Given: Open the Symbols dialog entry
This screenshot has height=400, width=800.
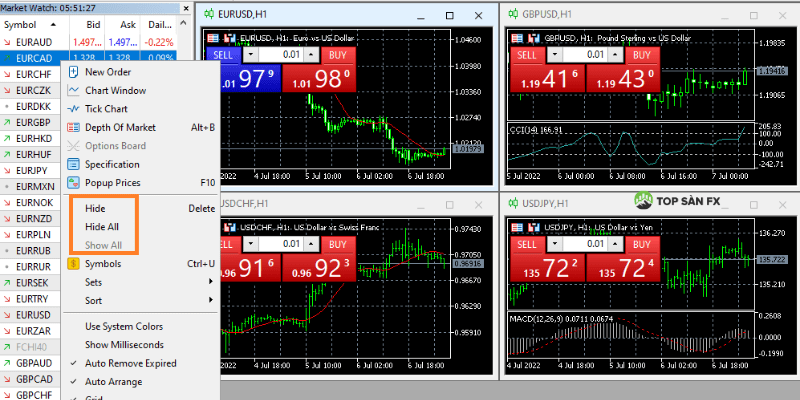Looking at the screenshot, I should [140, 264].
